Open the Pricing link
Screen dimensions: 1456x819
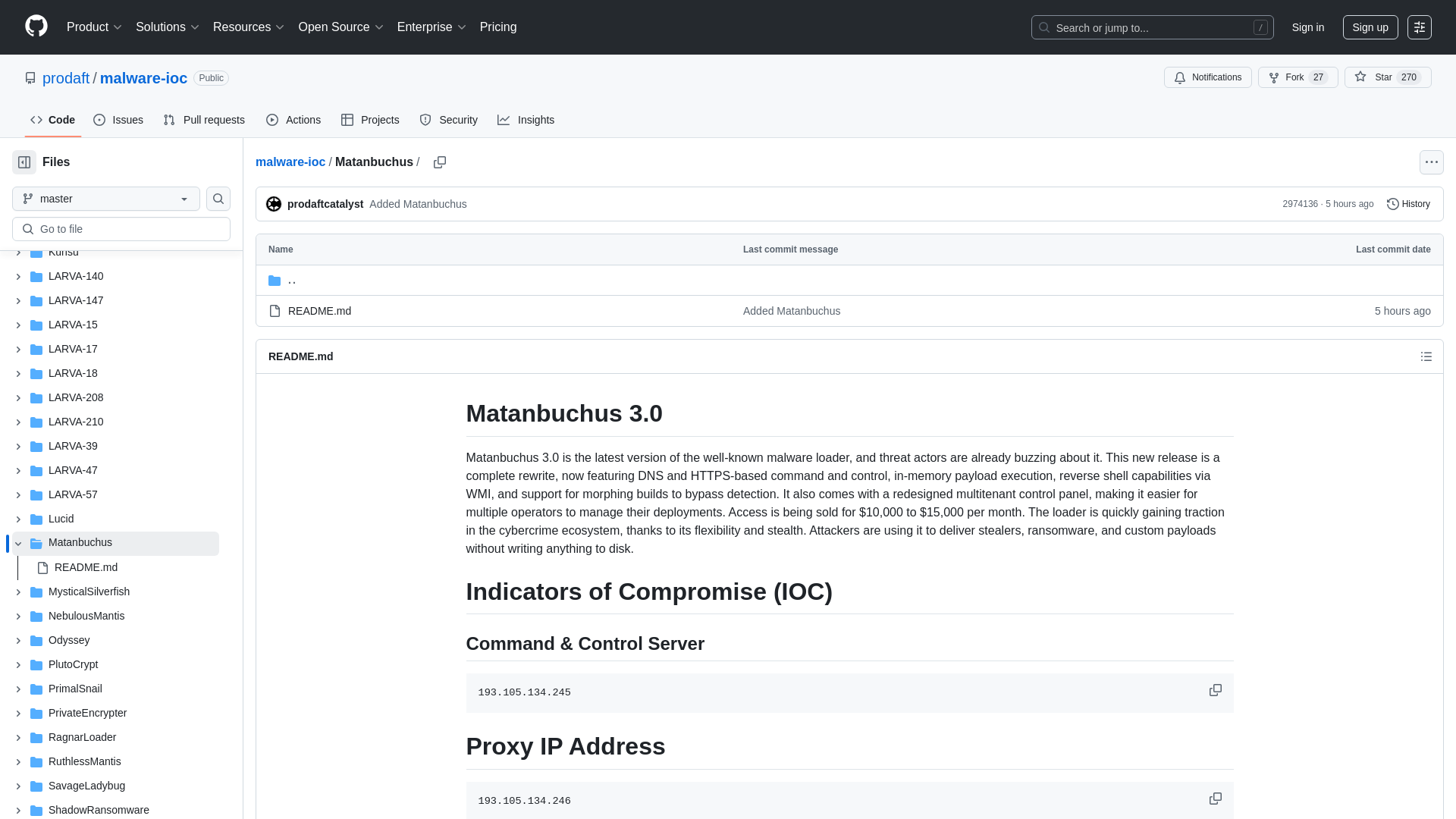(x=498, y=27)
